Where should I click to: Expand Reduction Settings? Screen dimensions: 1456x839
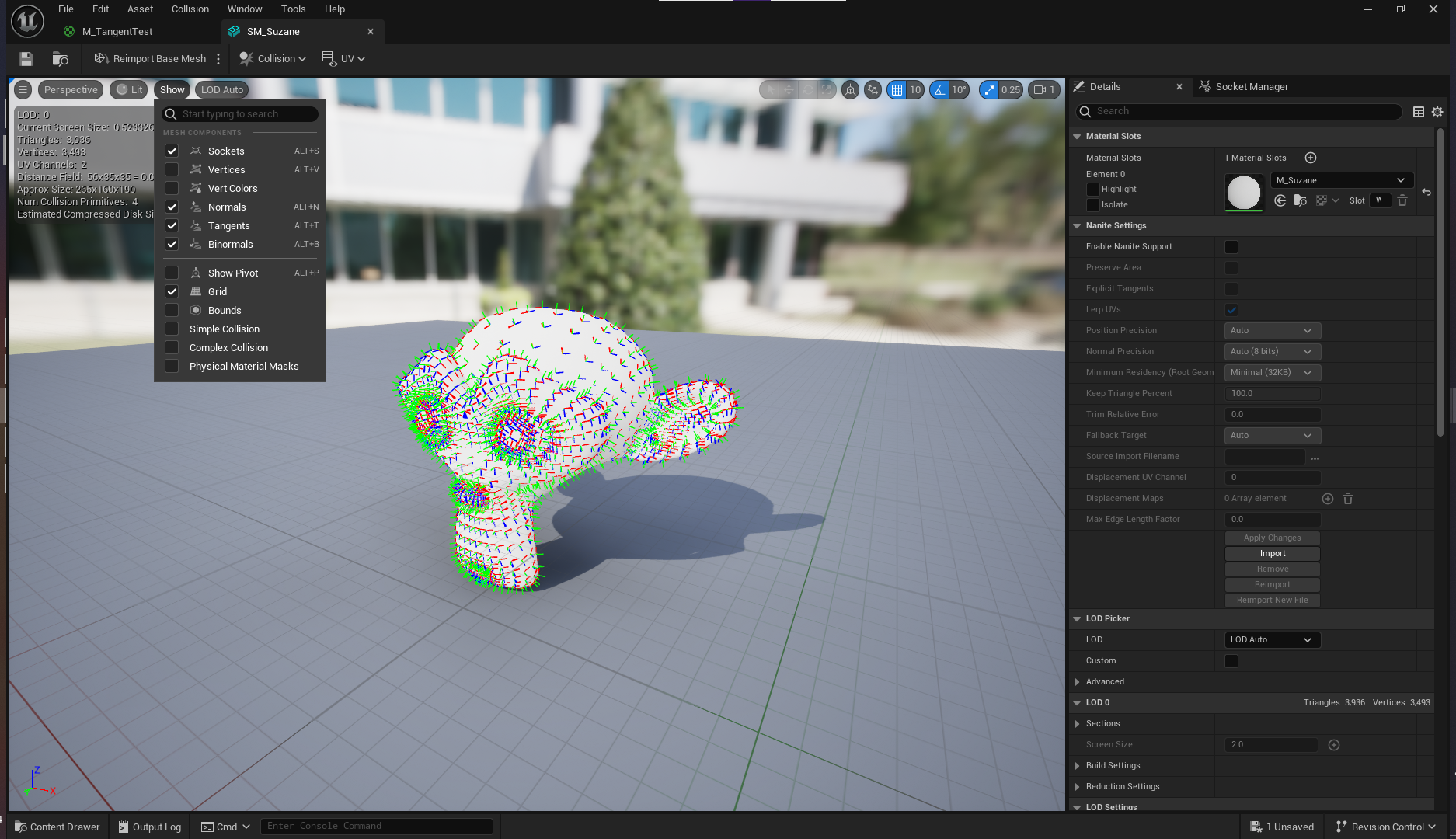(1077, 787)
